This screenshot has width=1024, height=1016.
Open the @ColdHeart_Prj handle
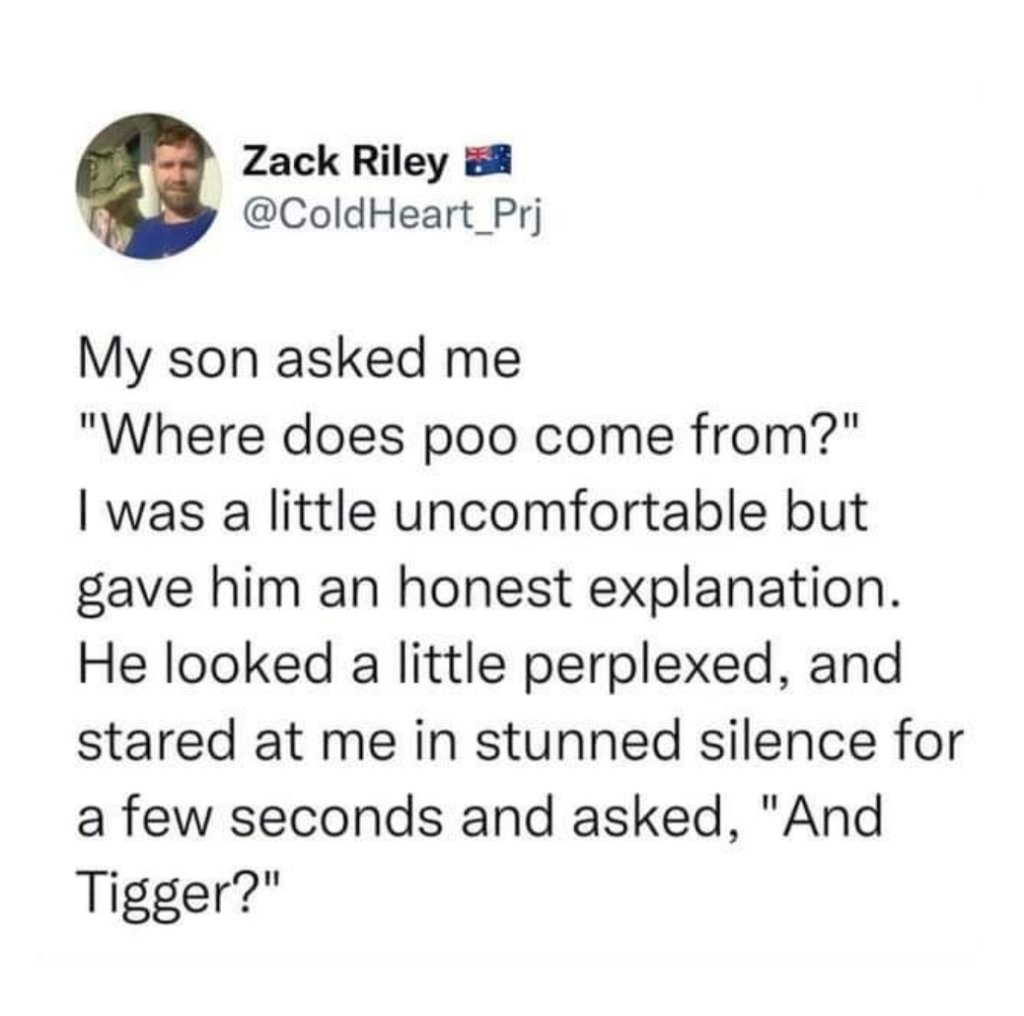(391, 214)
